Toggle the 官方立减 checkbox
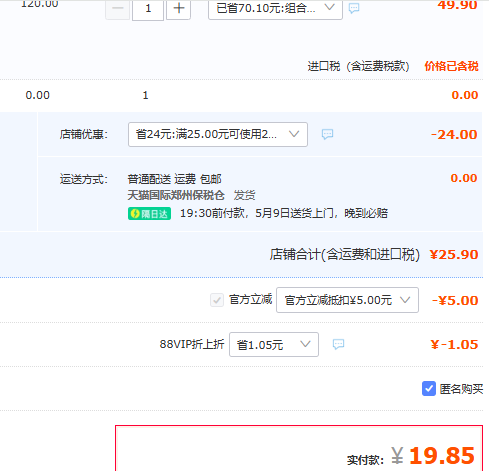Image resolution: width=489 pixels, height=471 pixels. click(217, 300)
